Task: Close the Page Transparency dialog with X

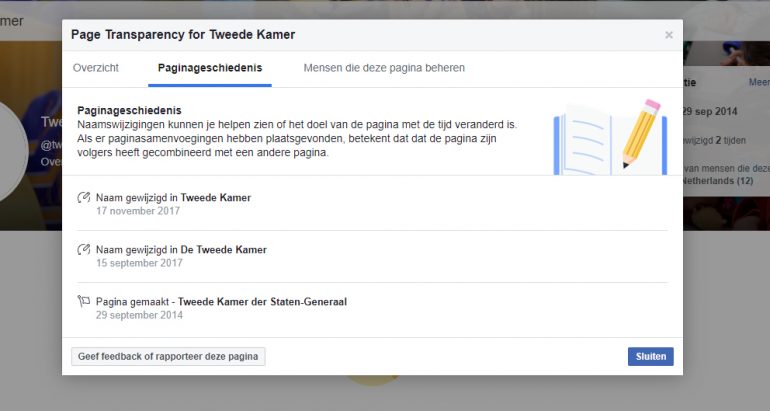Action: click(668, 35)
